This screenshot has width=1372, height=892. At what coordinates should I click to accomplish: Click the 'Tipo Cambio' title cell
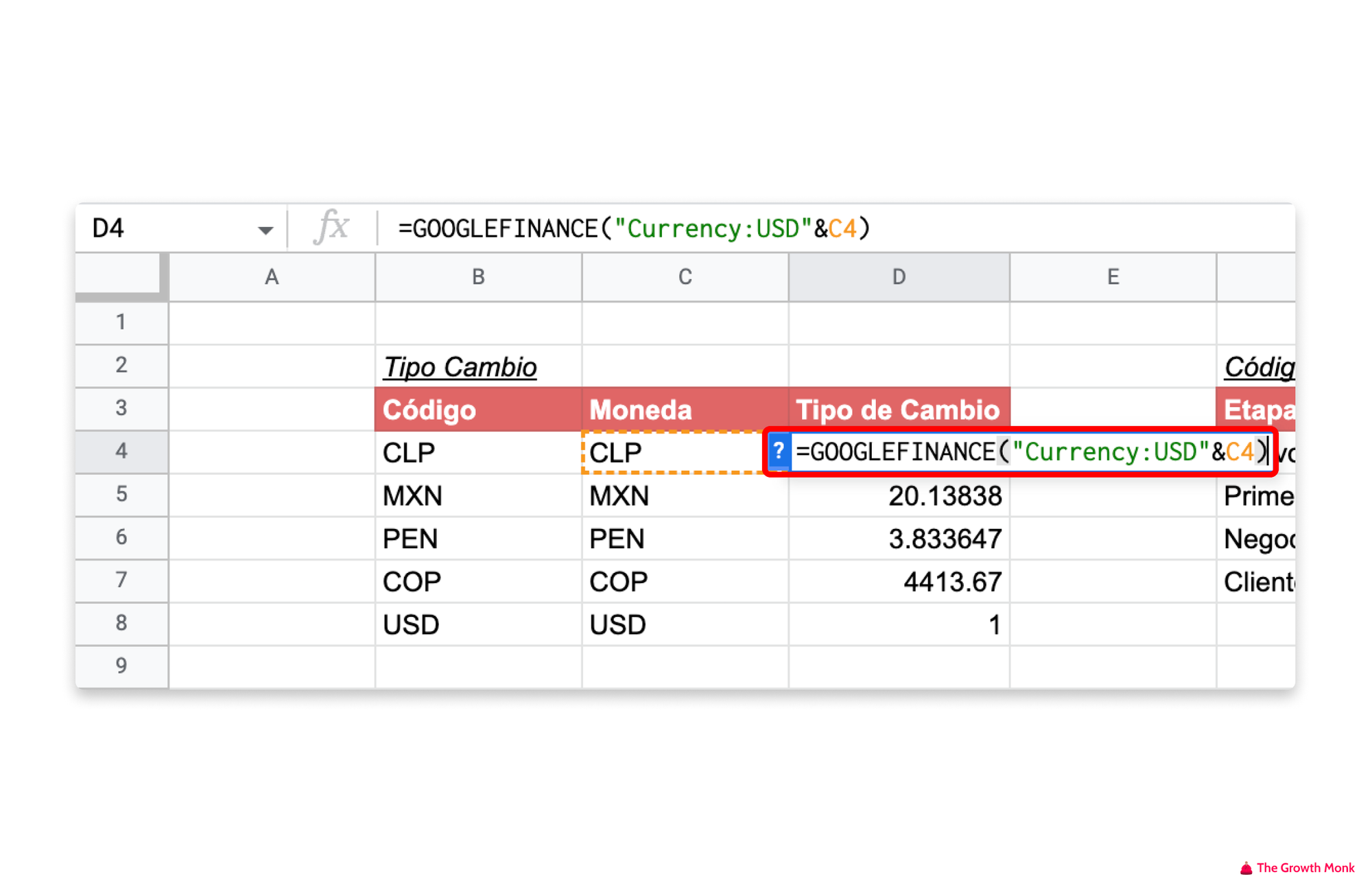(x=478, y=366)
